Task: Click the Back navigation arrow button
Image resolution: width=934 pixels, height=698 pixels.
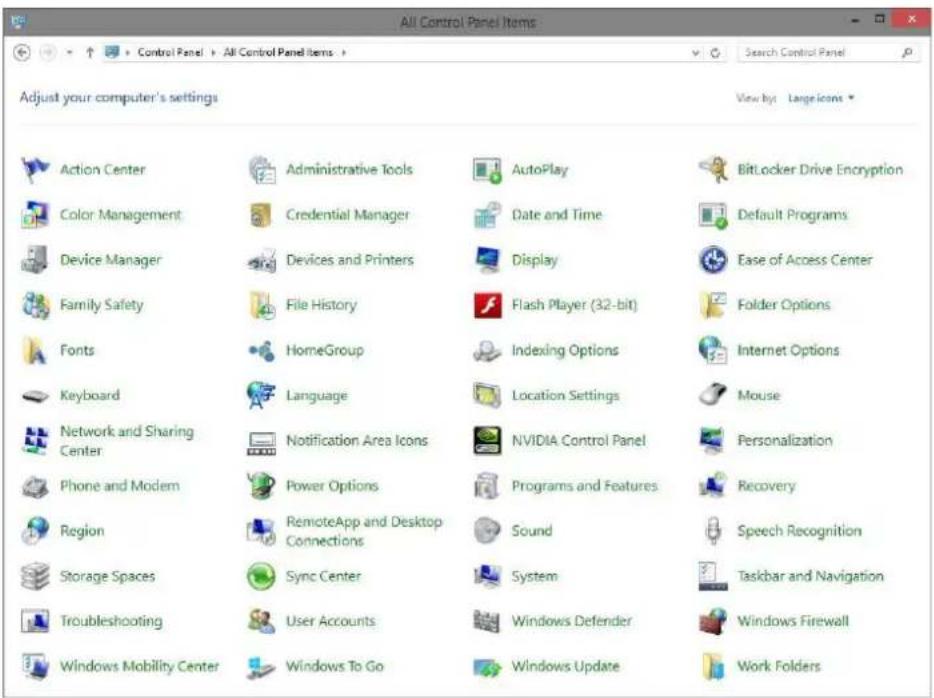Action: pos(23,52)
